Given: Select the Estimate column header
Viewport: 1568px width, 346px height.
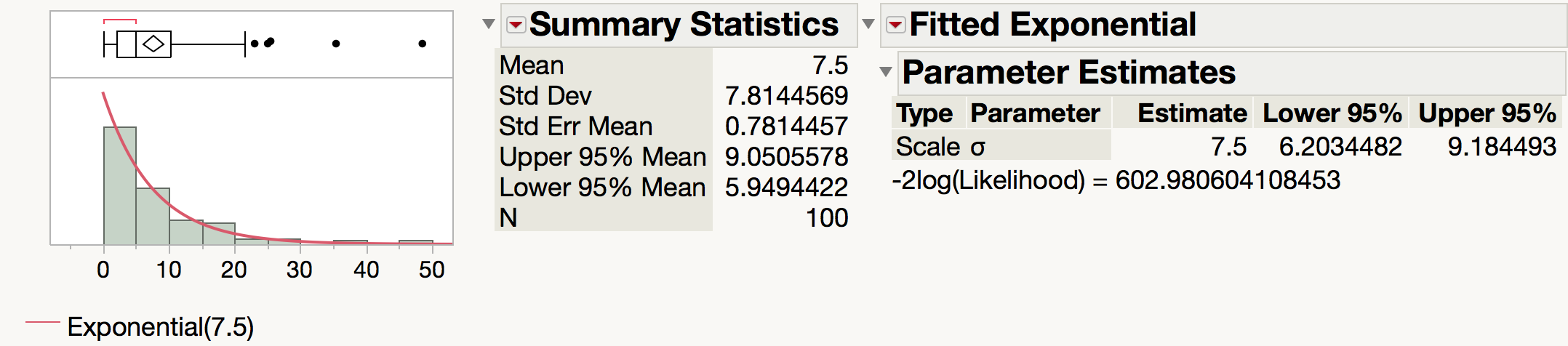Looking at the screenshot, I should point(1192,113).
